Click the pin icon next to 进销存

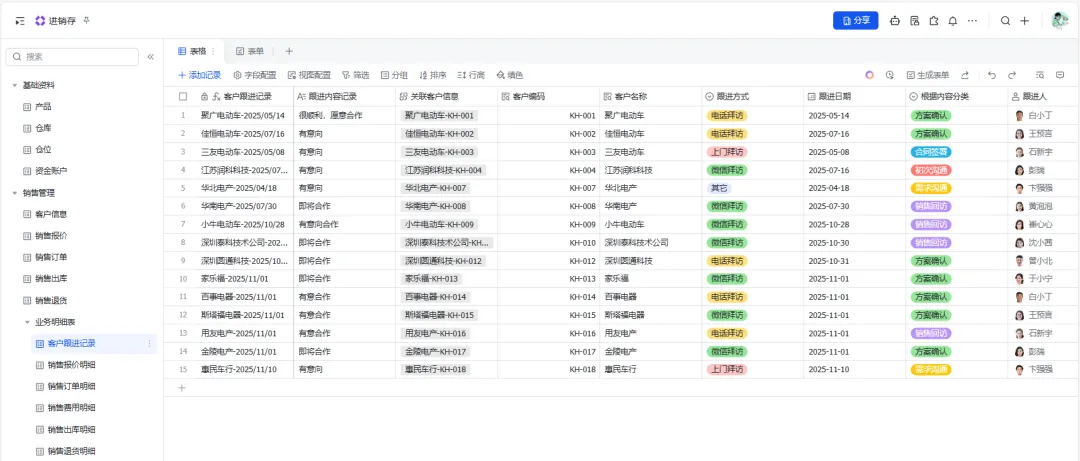coord(86,21)
